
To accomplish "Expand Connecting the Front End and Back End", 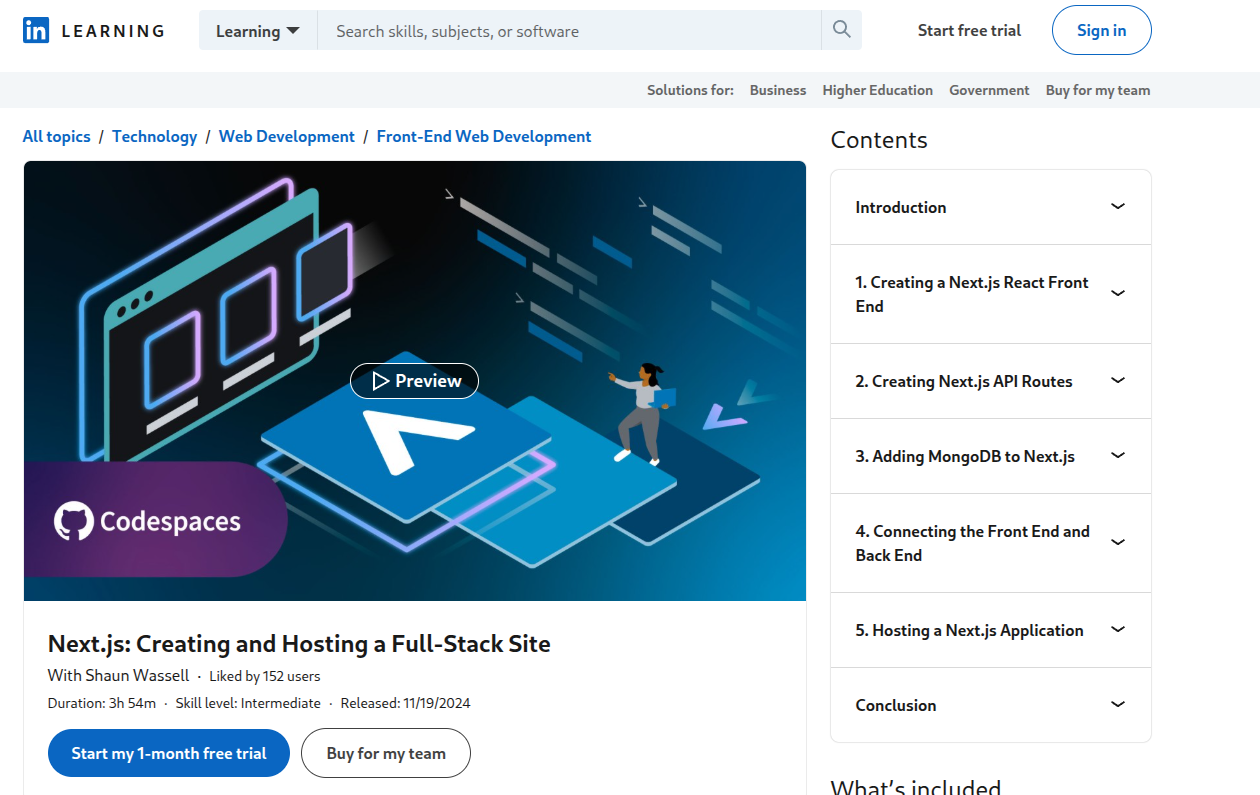I will coord(990,543).
